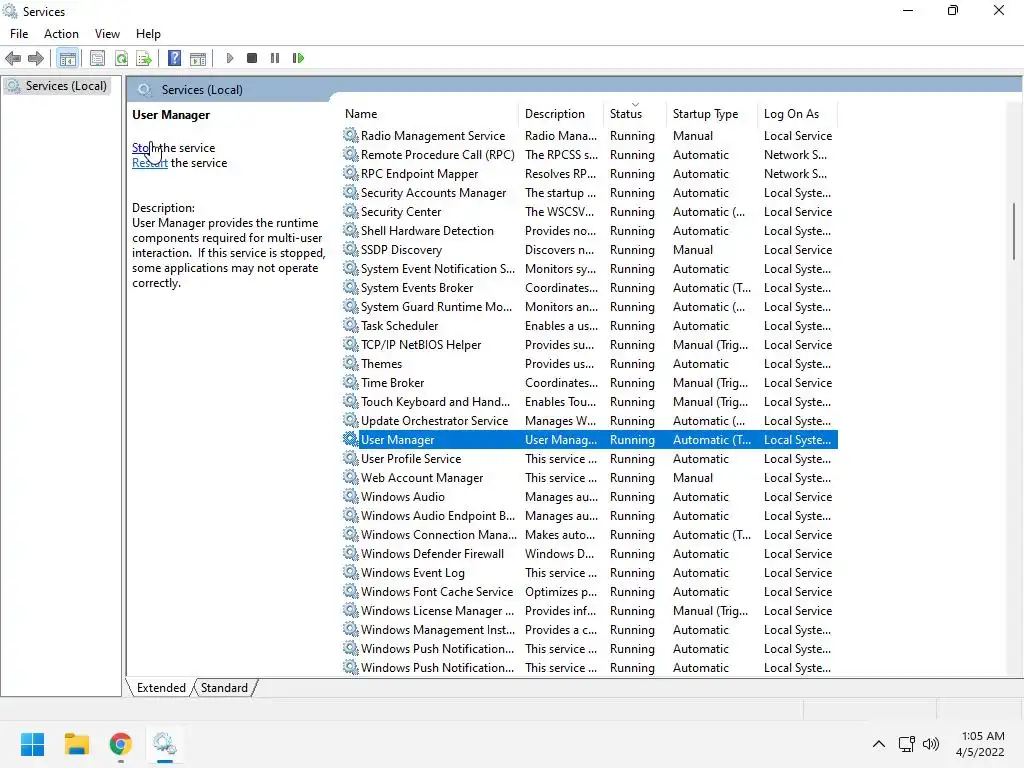The image size is (1024, 768).
Task: Sort by the Name column header
Action: (x=431, y=114)
